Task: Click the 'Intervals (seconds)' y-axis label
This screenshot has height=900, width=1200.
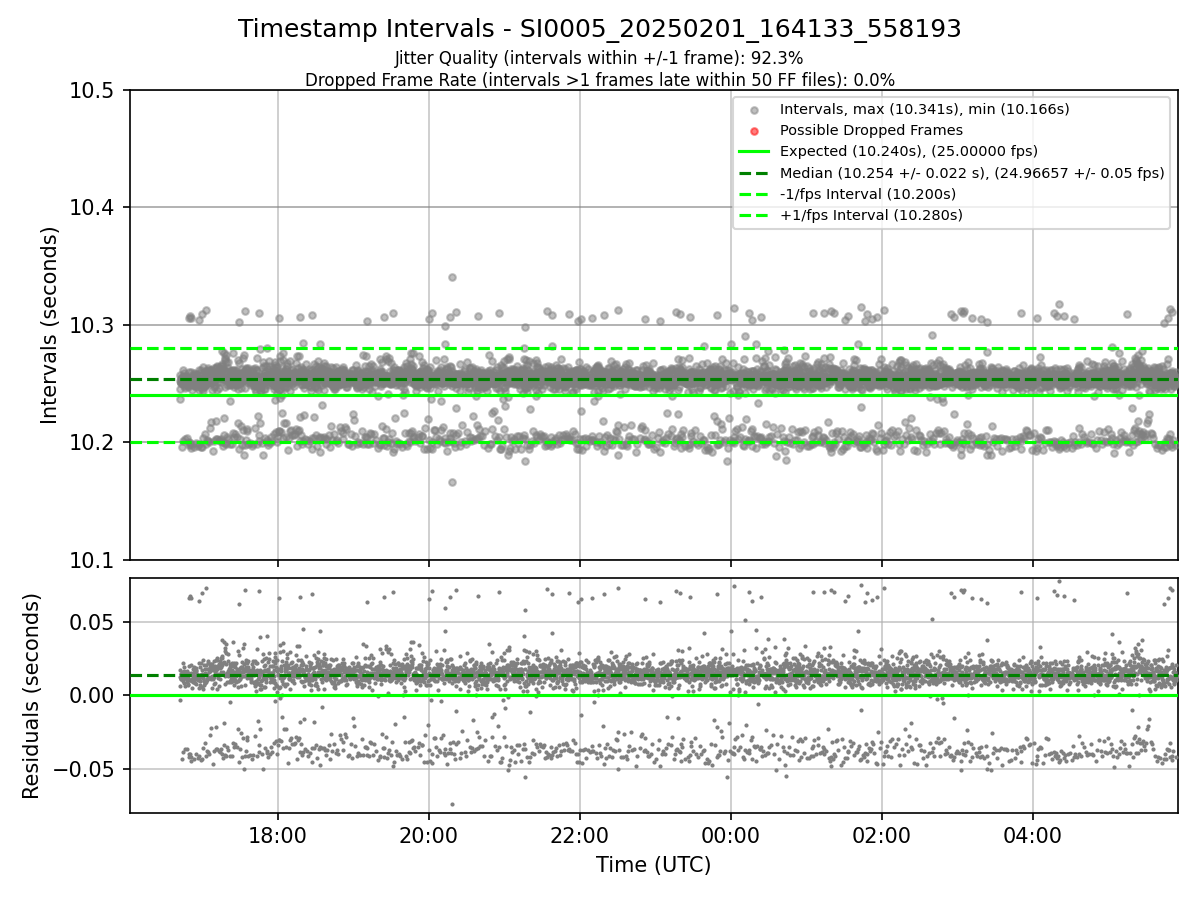Action: pos(50,325)
